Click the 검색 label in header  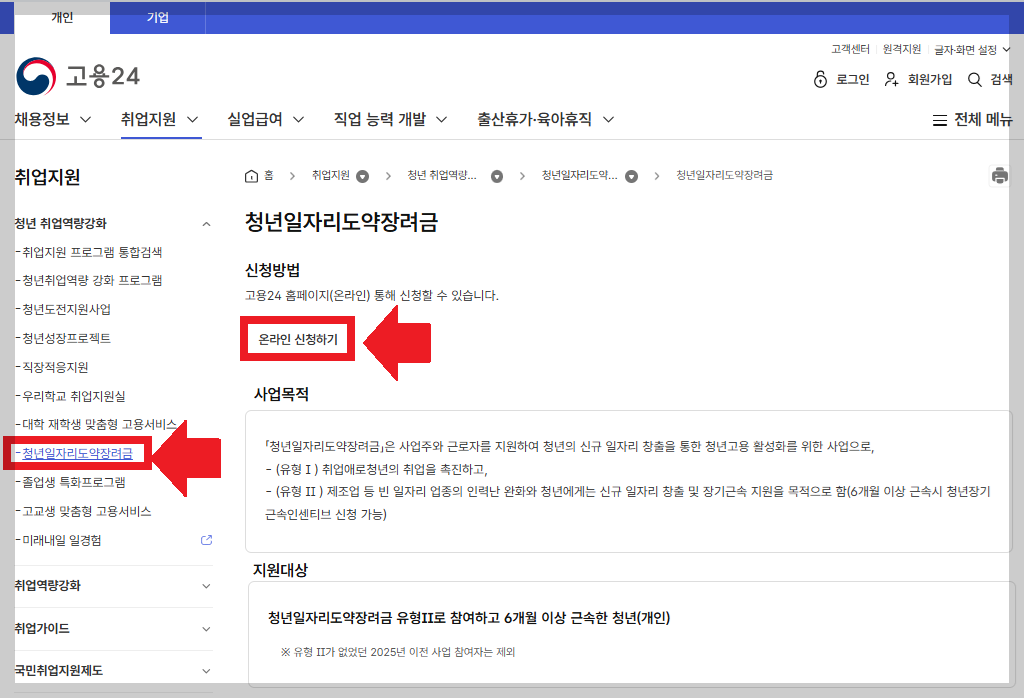1001,80
